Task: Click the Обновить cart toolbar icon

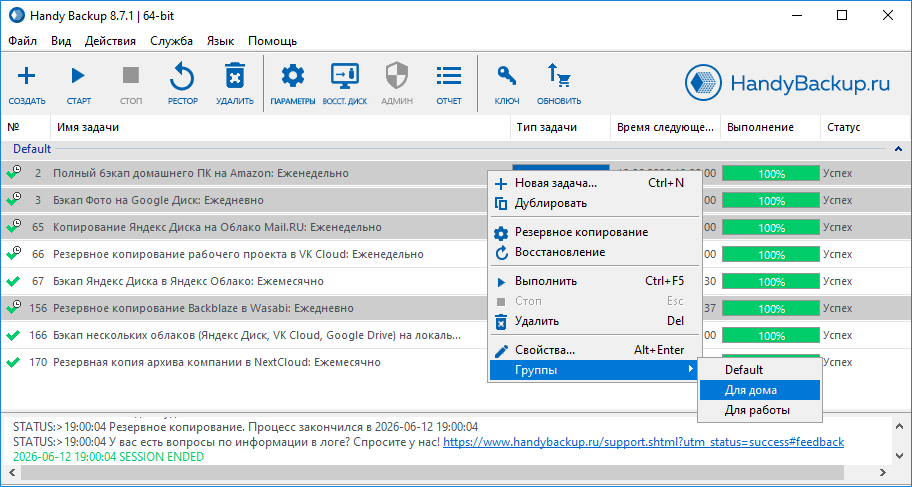Action: (559, 76)
